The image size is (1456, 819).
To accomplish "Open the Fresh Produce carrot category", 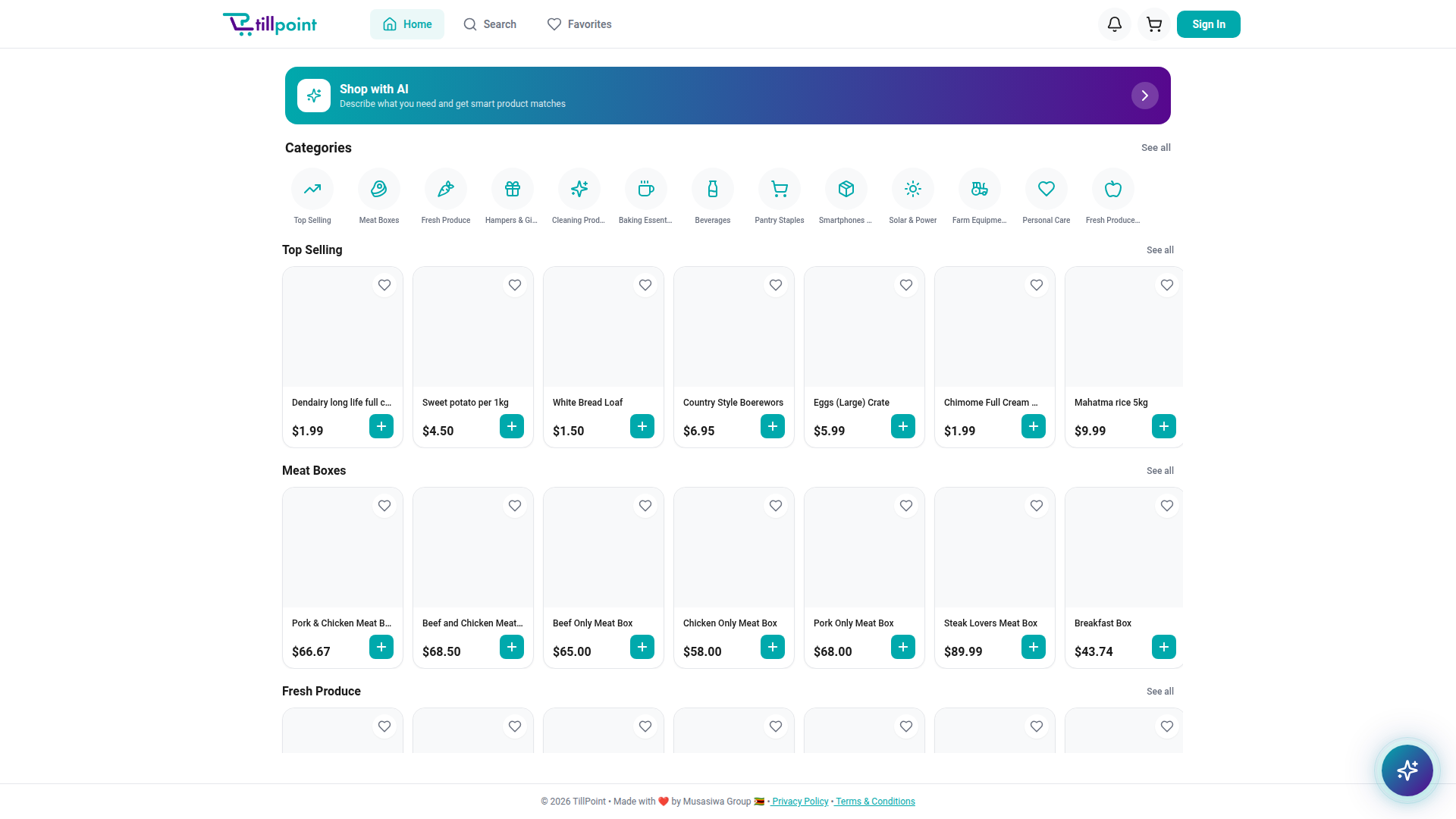I will [x=446, y=189].
